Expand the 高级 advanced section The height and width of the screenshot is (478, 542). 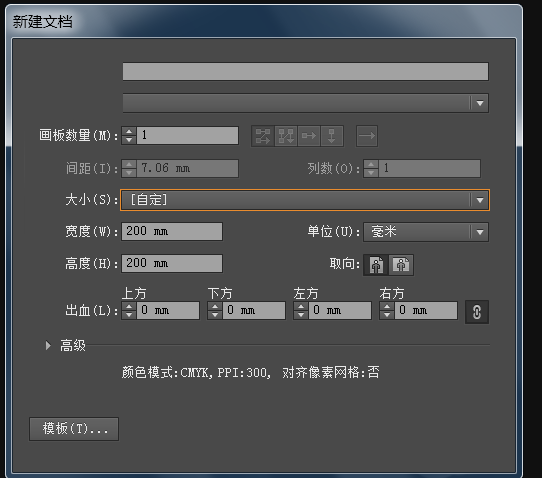(48, 345)
